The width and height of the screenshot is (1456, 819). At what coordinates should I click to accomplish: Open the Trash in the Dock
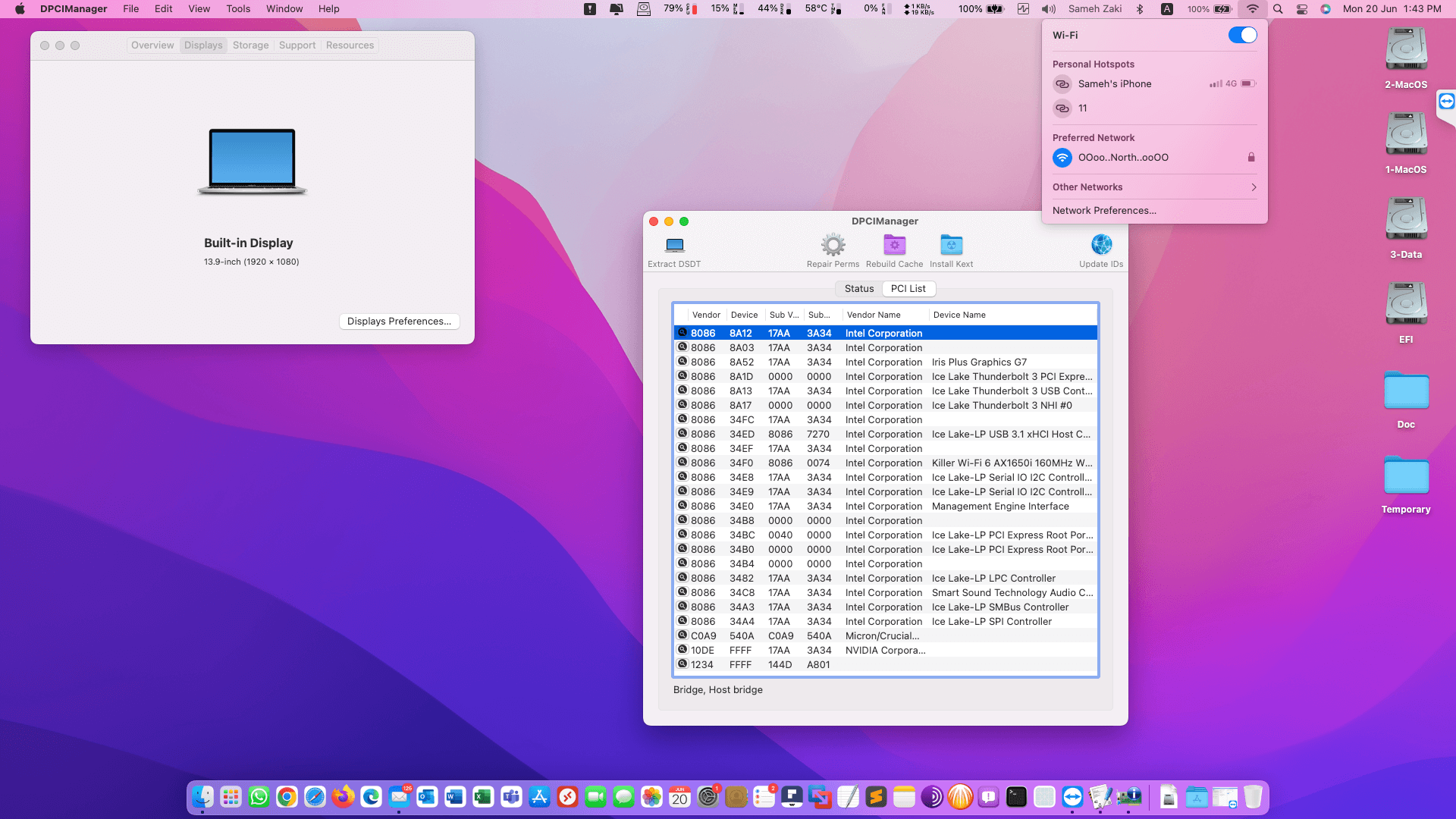tap(1253, 797)
